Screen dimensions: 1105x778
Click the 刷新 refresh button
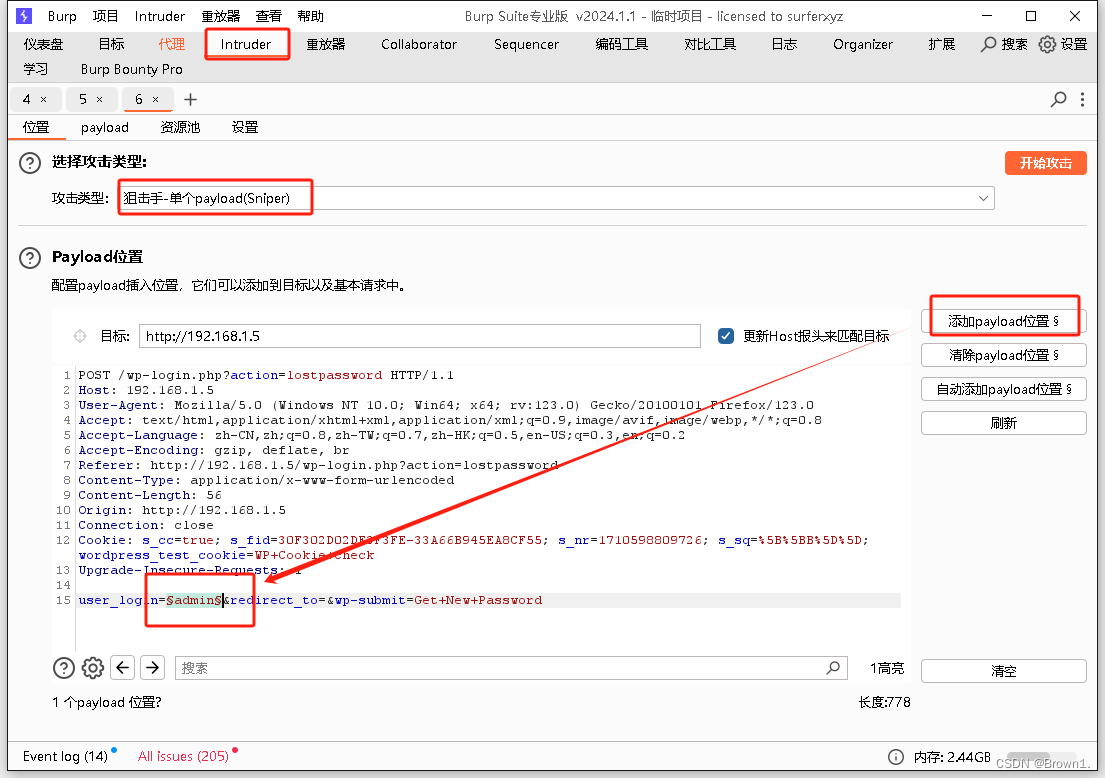1004,423
